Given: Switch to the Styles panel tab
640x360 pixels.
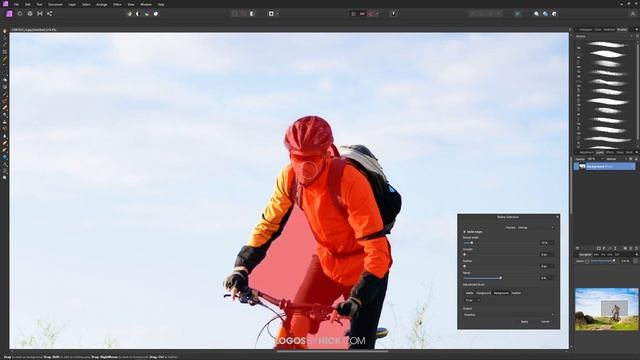Looking at the screenshot, I should click(620, 153).
